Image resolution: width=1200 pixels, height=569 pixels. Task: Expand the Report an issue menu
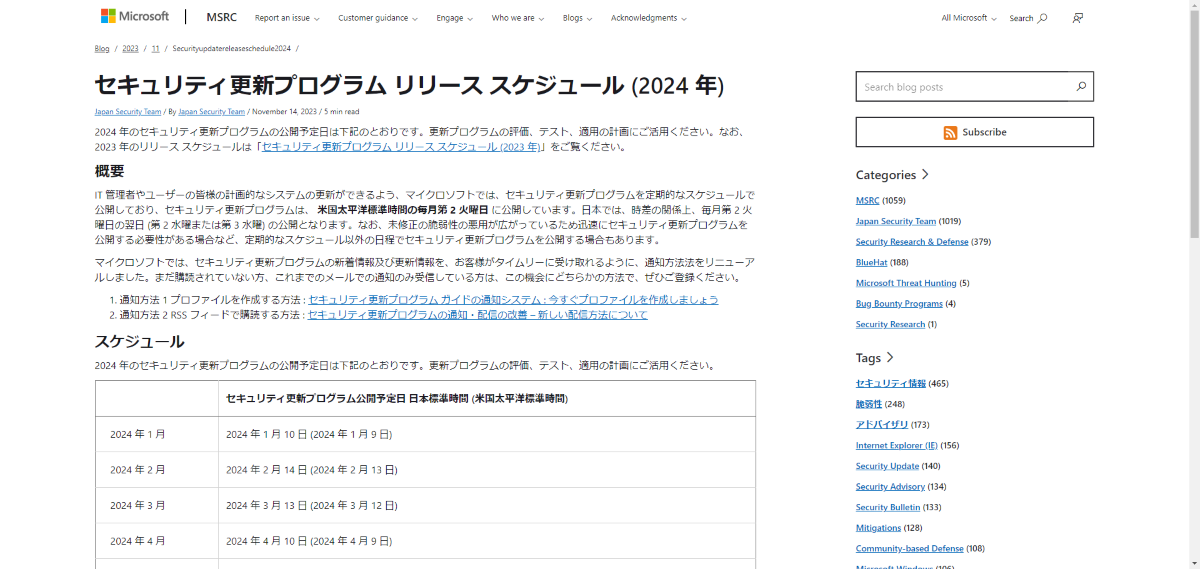(x=287, y=18)
